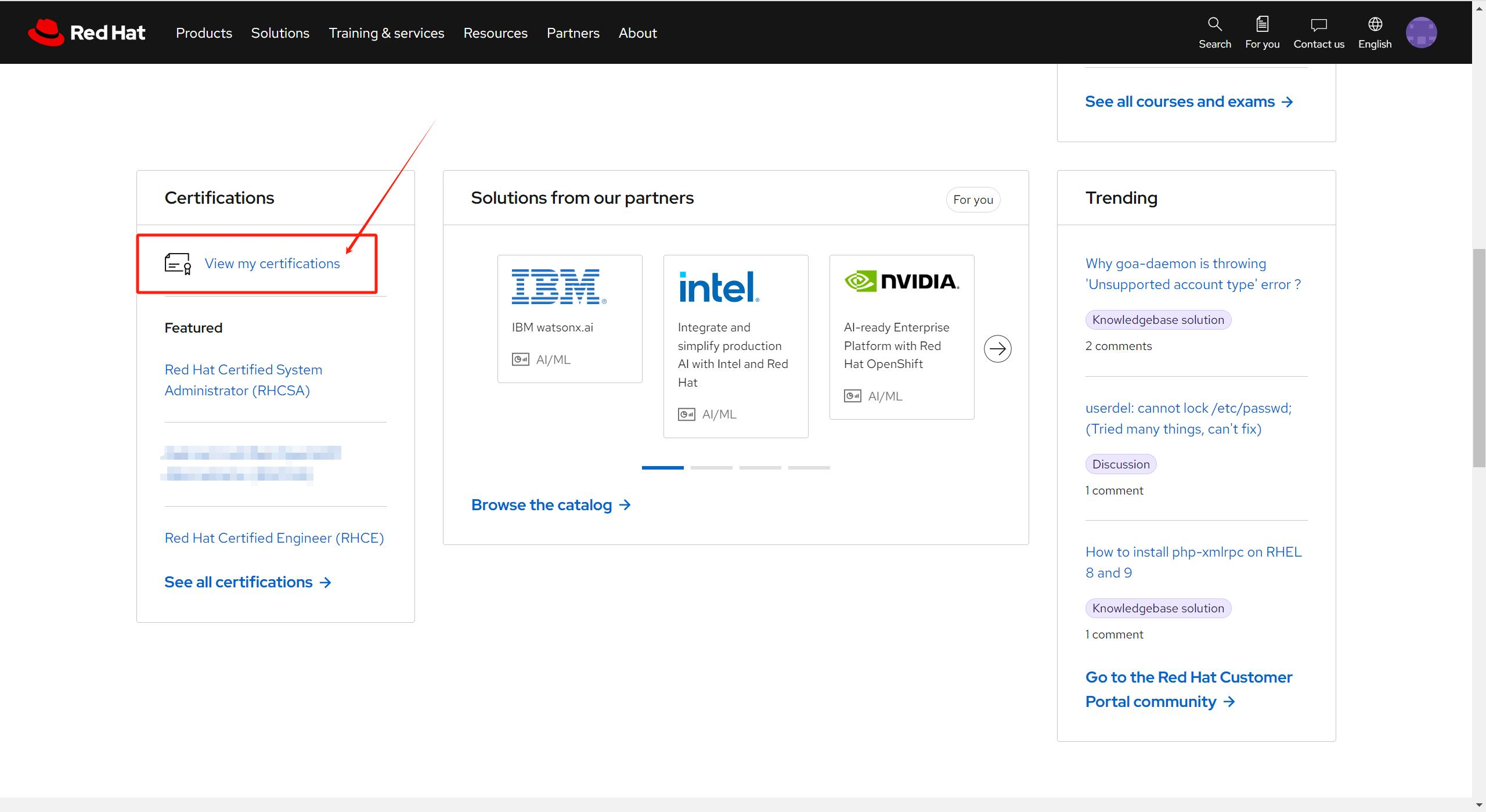Open the About menu
Image resolution: width=1486 pixels, height=812 pixels.
[637, 33]
